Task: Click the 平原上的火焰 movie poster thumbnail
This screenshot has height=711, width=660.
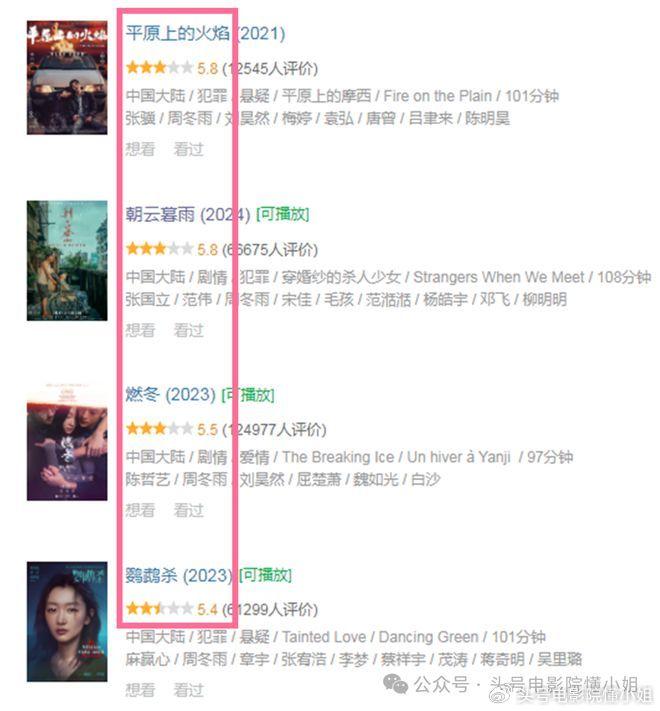Action: [x=67, y=78]
